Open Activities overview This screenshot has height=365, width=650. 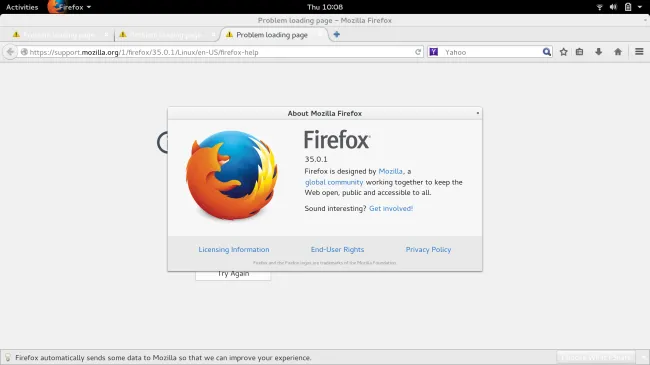pyautogui.click(x=22, y=7)
